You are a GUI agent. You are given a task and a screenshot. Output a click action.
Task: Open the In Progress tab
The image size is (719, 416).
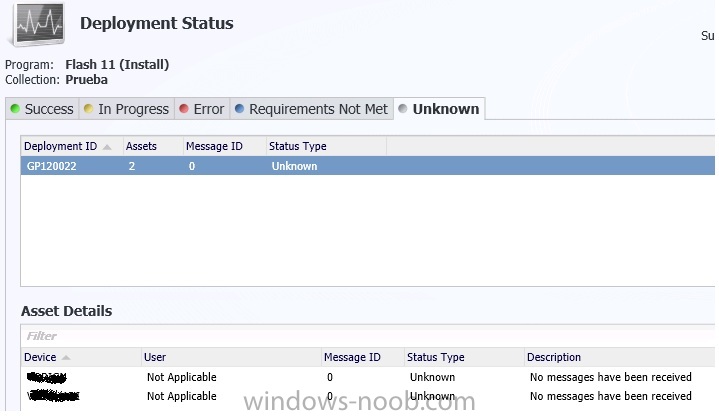pyautogui.click(x=132, y=109)
